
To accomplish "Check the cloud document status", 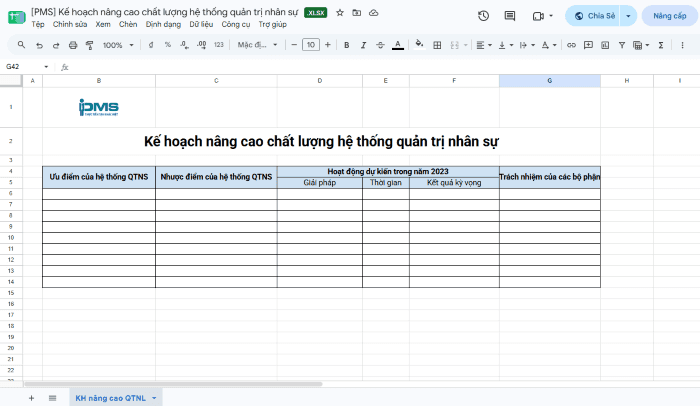I will pos(374,13).
